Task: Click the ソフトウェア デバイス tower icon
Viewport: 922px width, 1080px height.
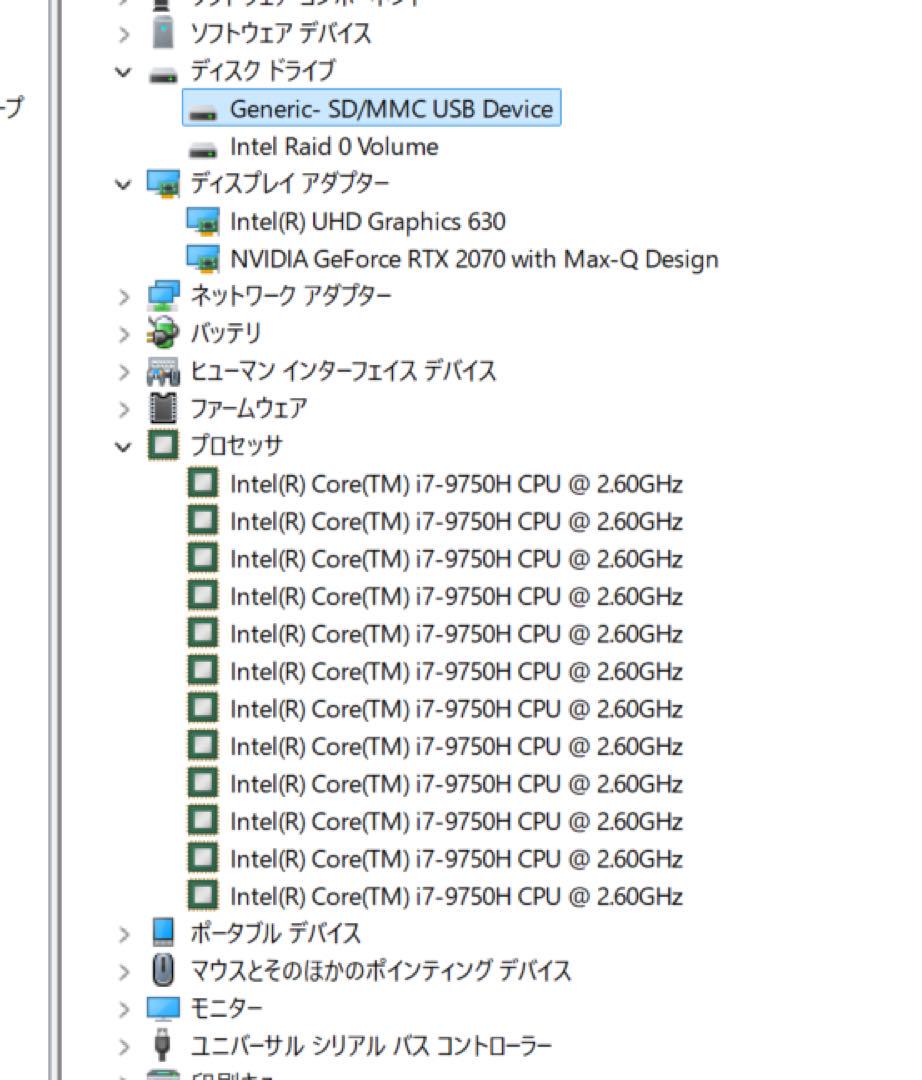Action: (163, 32)
